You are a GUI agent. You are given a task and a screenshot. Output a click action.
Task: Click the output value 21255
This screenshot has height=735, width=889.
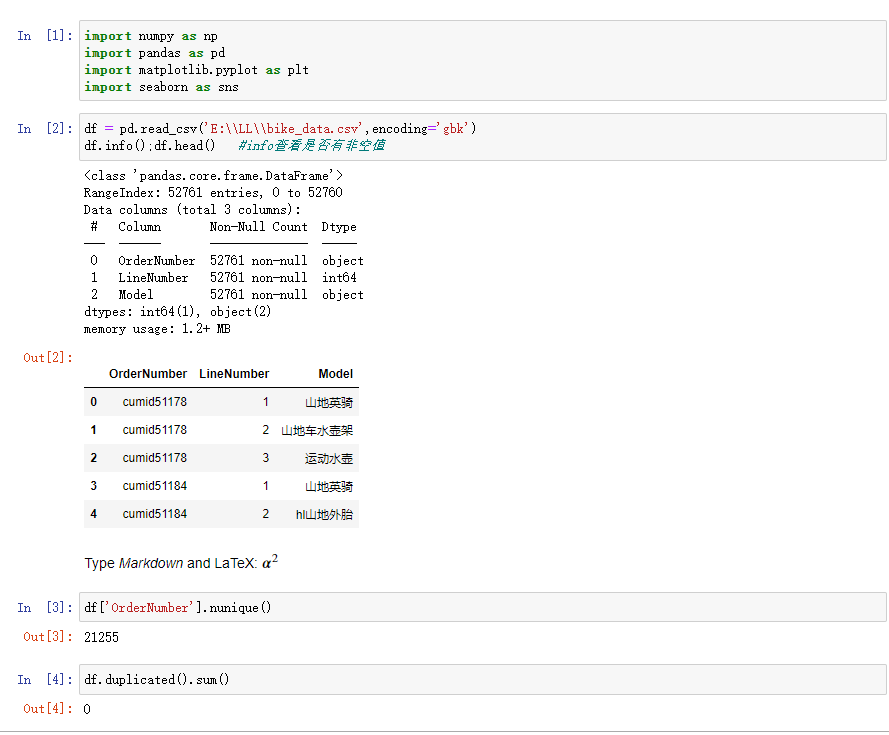click(x=101, y=637)
